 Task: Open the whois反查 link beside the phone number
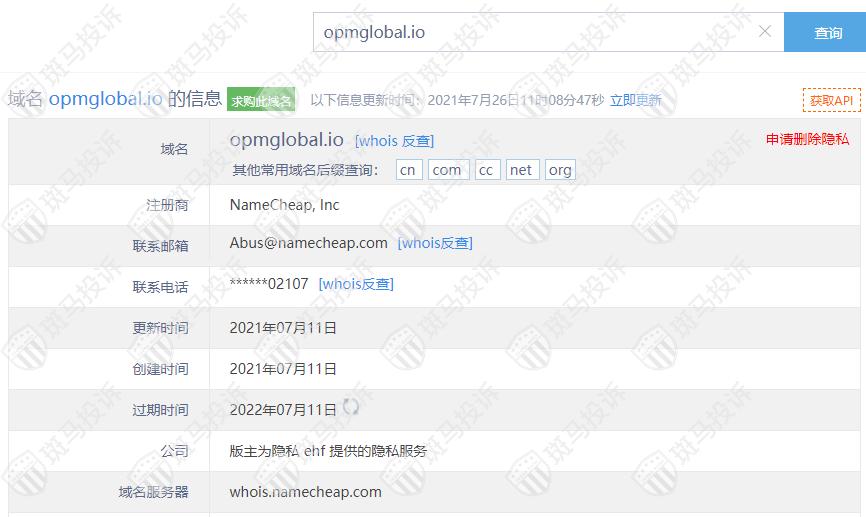(x=356, y=284)
